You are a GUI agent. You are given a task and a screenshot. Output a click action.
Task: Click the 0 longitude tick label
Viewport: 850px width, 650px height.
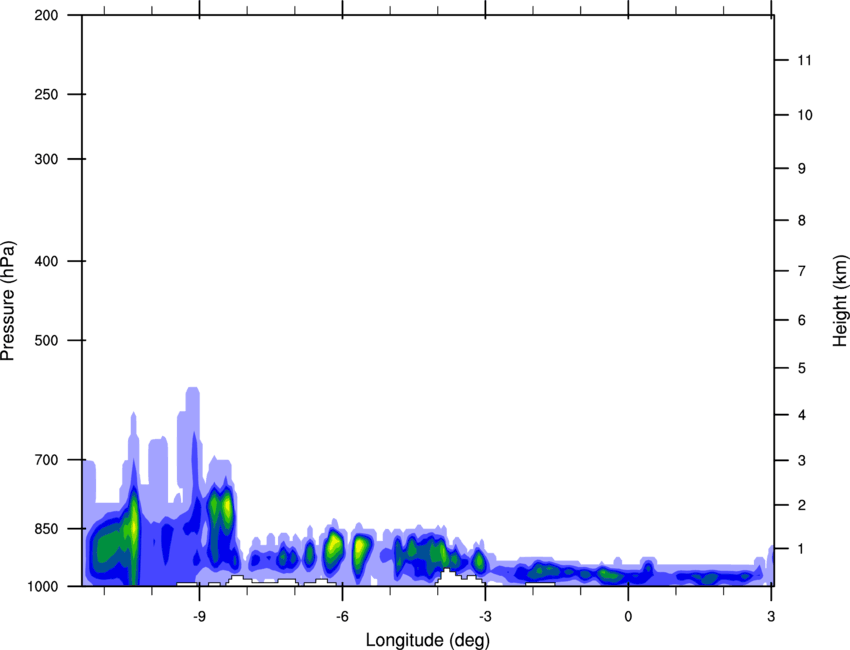click(628, 616)
